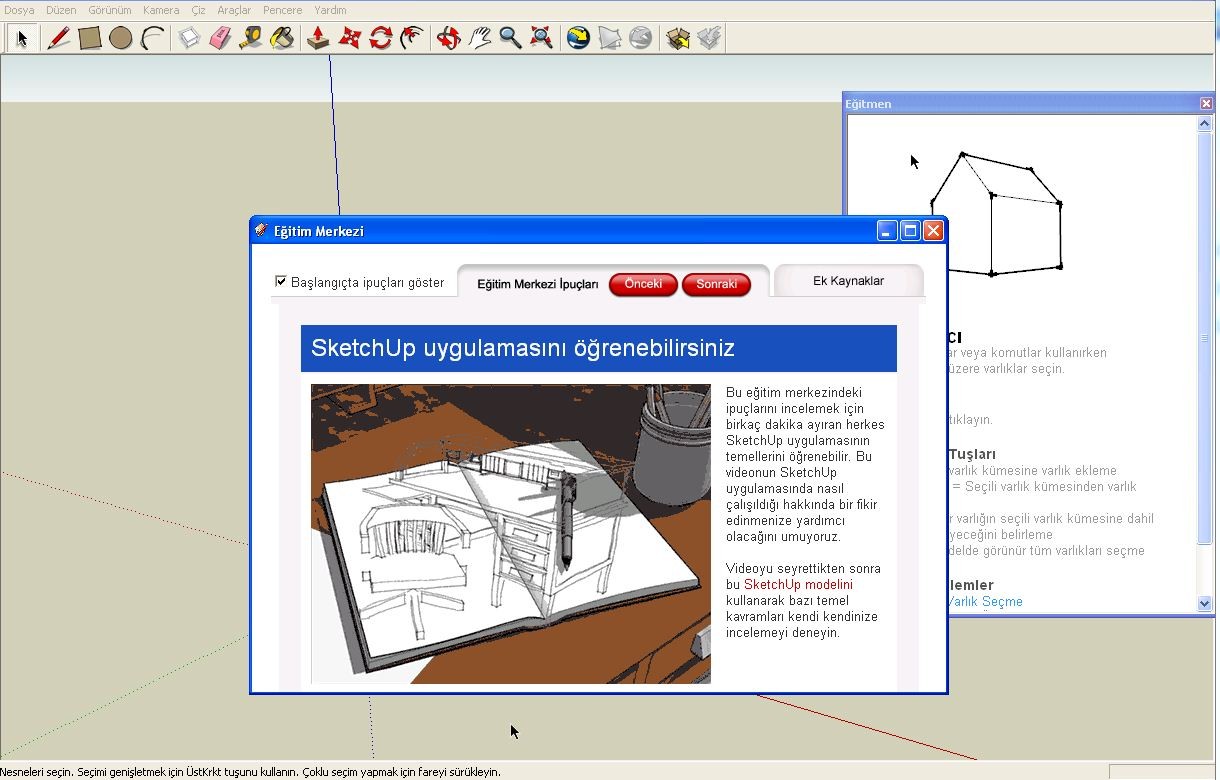This screenshot has width=1220, height=780.
Task: Open the Kamera menu
Action: (161, 10)
